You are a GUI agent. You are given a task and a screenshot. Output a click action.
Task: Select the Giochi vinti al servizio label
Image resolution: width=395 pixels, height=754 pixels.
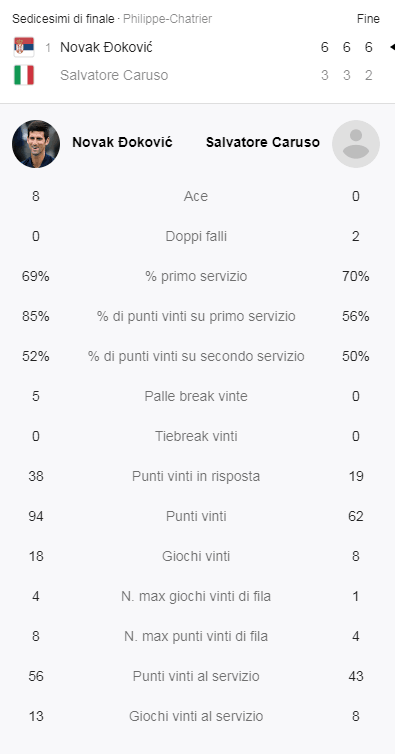(x=196, y=716)
